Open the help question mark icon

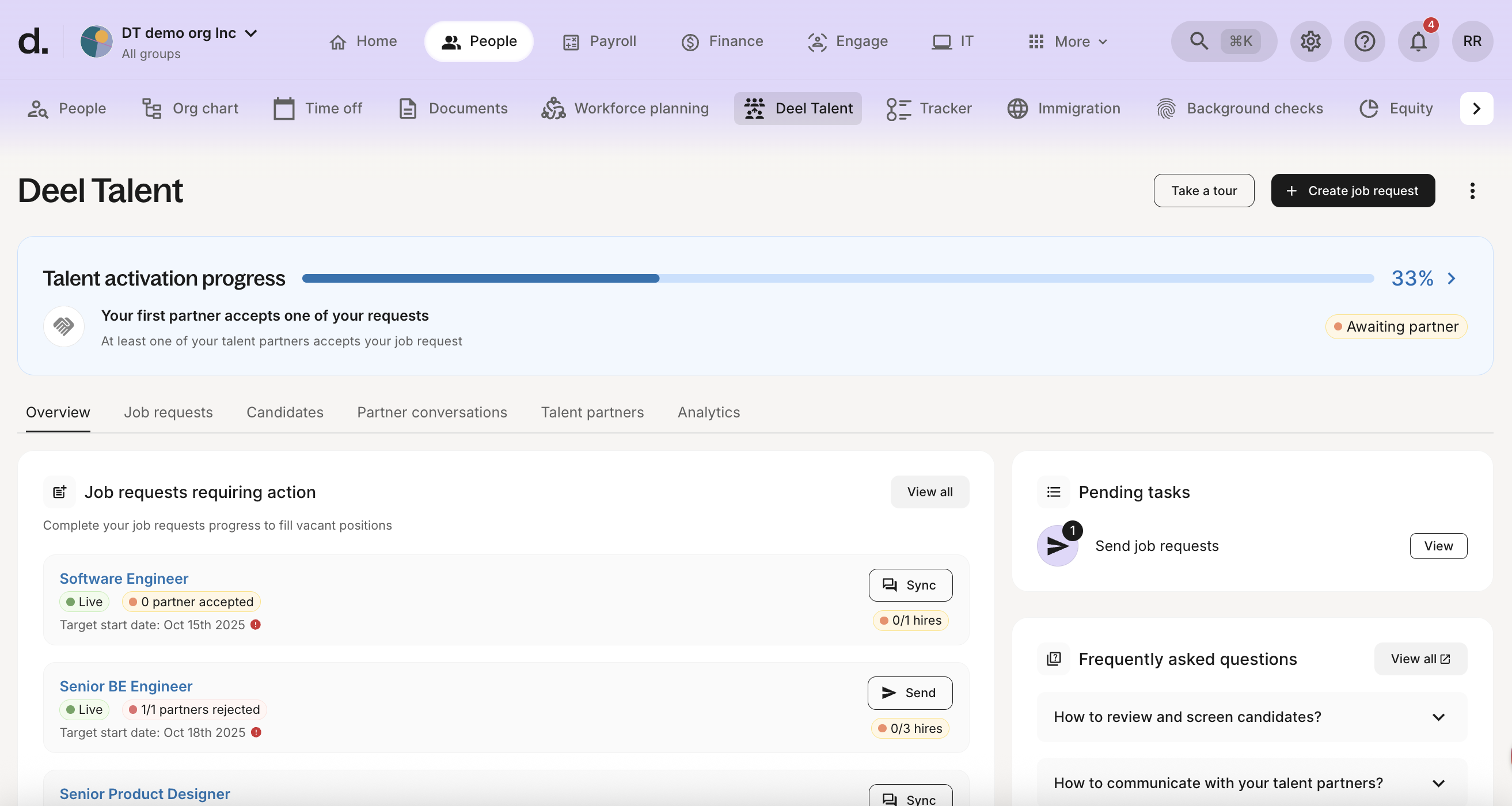pos(1364,41)
